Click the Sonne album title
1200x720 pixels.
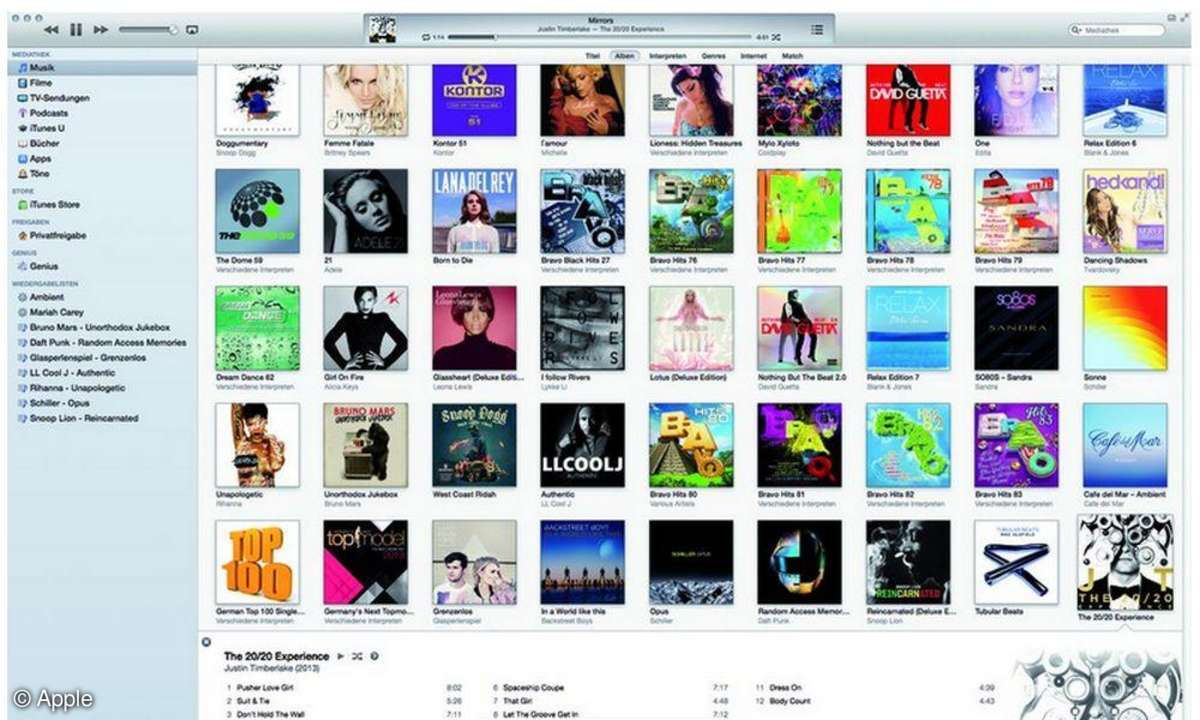[x=1095, y=377]
